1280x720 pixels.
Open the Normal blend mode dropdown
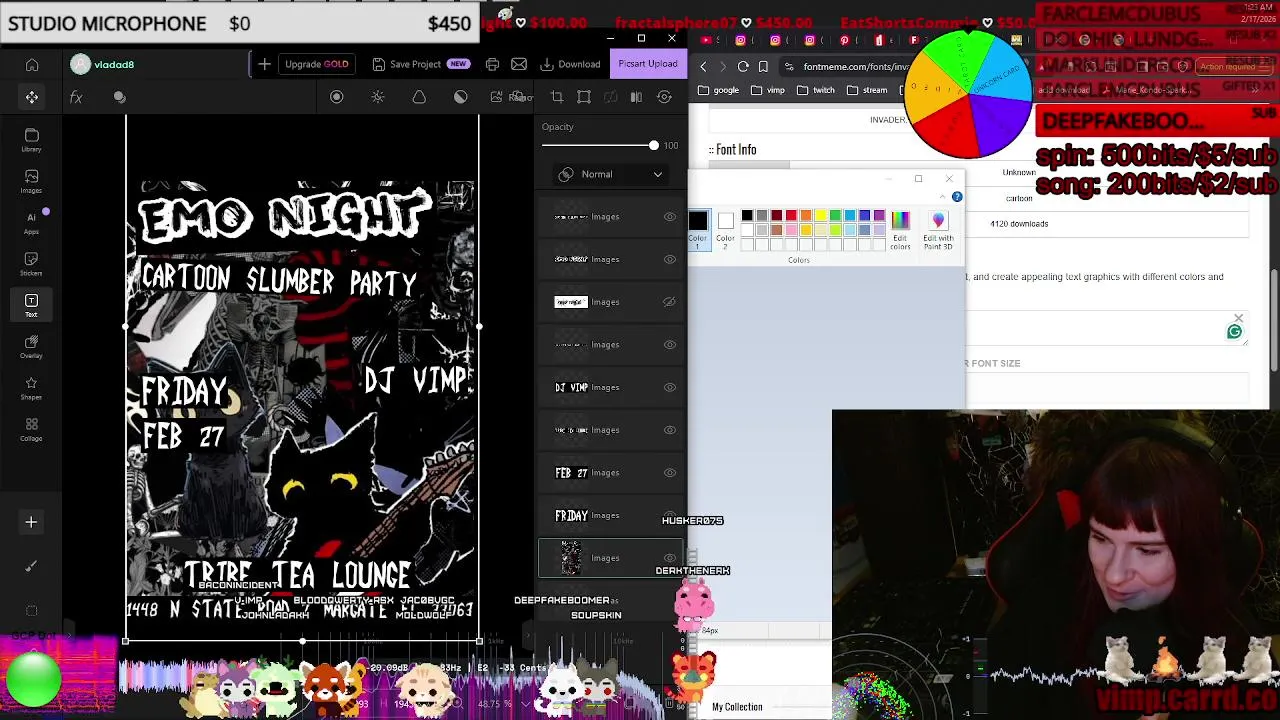[x=611, y=174]
